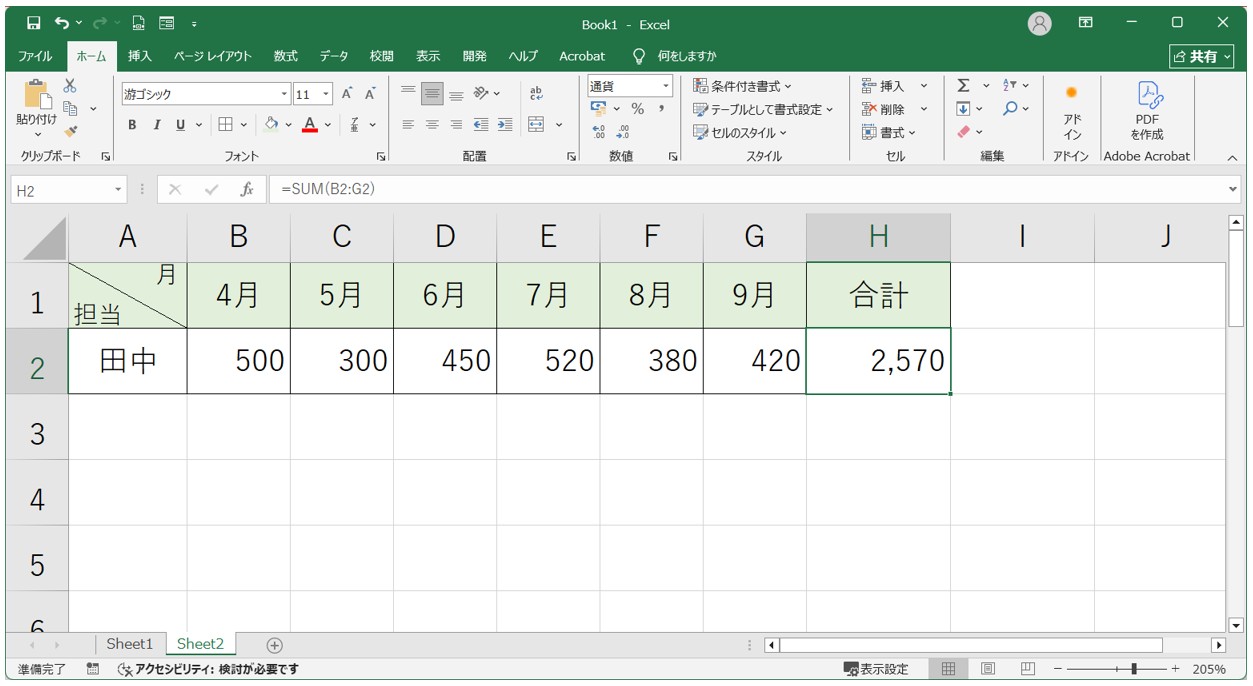
Task: Toggle align left
Action: tap(408, 125)
